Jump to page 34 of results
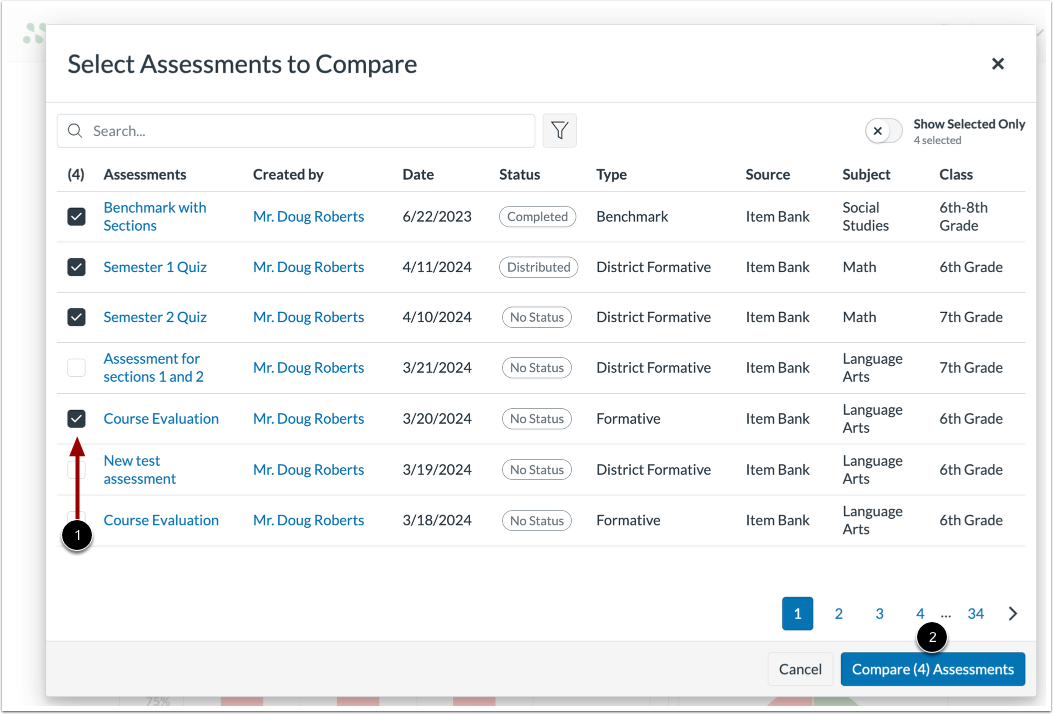This screenshot has width=1053, height=714. point(975,613)
